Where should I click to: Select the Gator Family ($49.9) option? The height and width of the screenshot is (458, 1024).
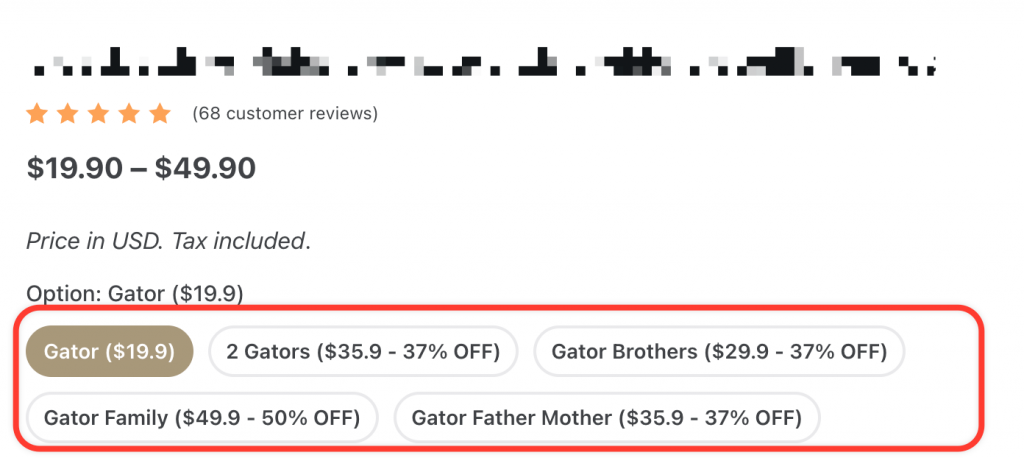click(202, 417)
